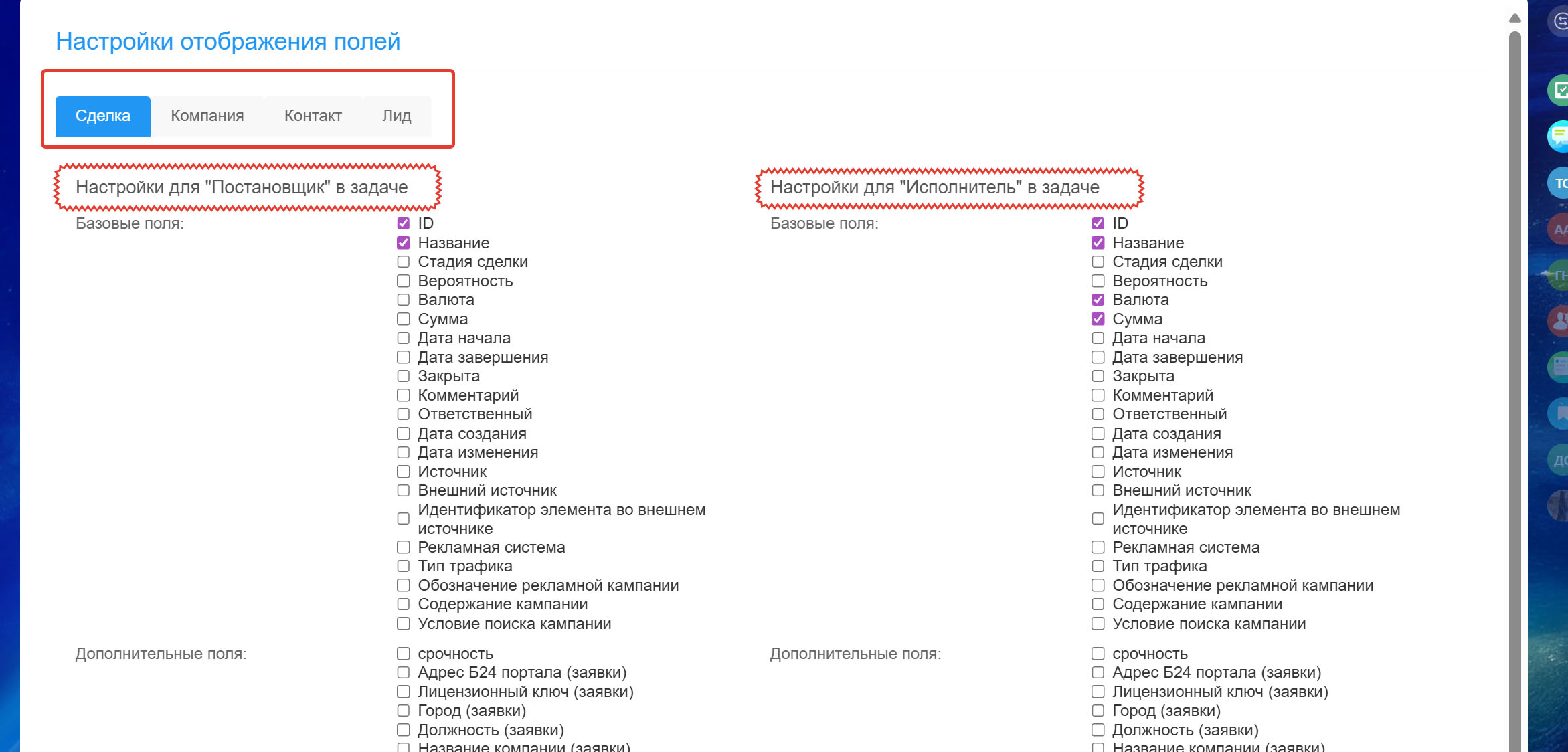Viewport: 1568px width, 752px height.
Task: Click the photo avatar in right sidebar
Action: (x=1560, y=506)
